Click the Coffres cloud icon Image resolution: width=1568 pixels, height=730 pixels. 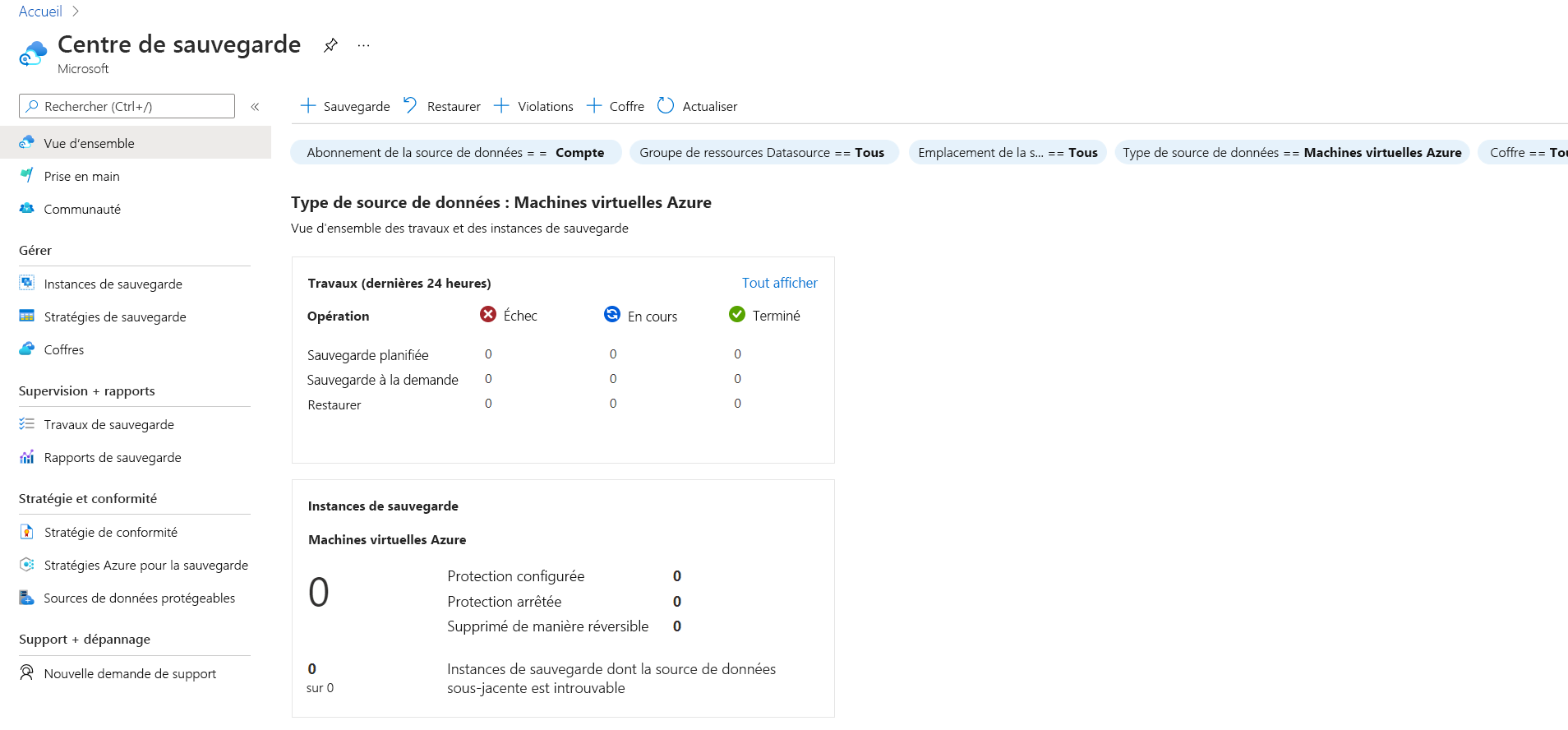click(27, 349)
